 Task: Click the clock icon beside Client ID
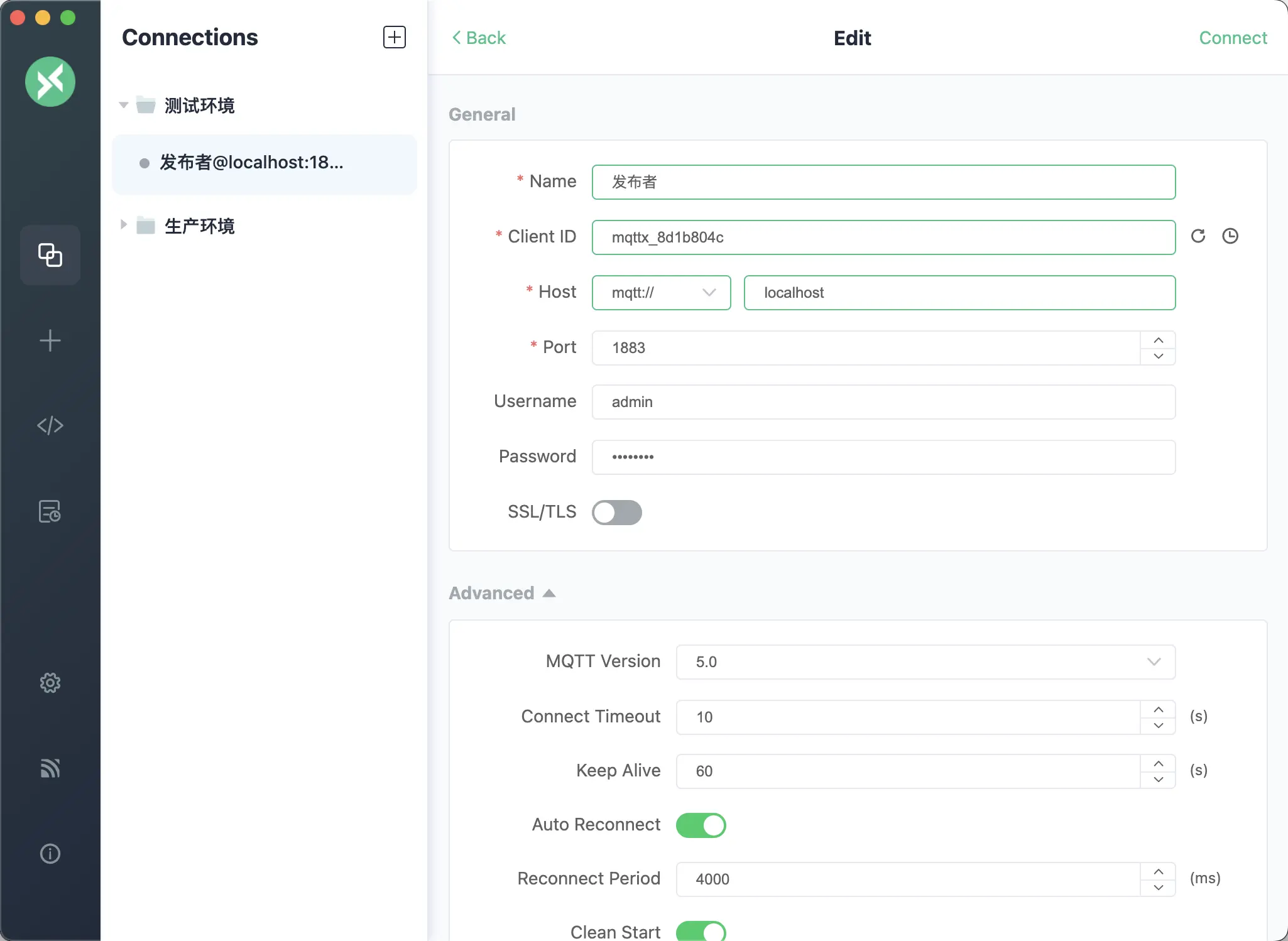1230,236
